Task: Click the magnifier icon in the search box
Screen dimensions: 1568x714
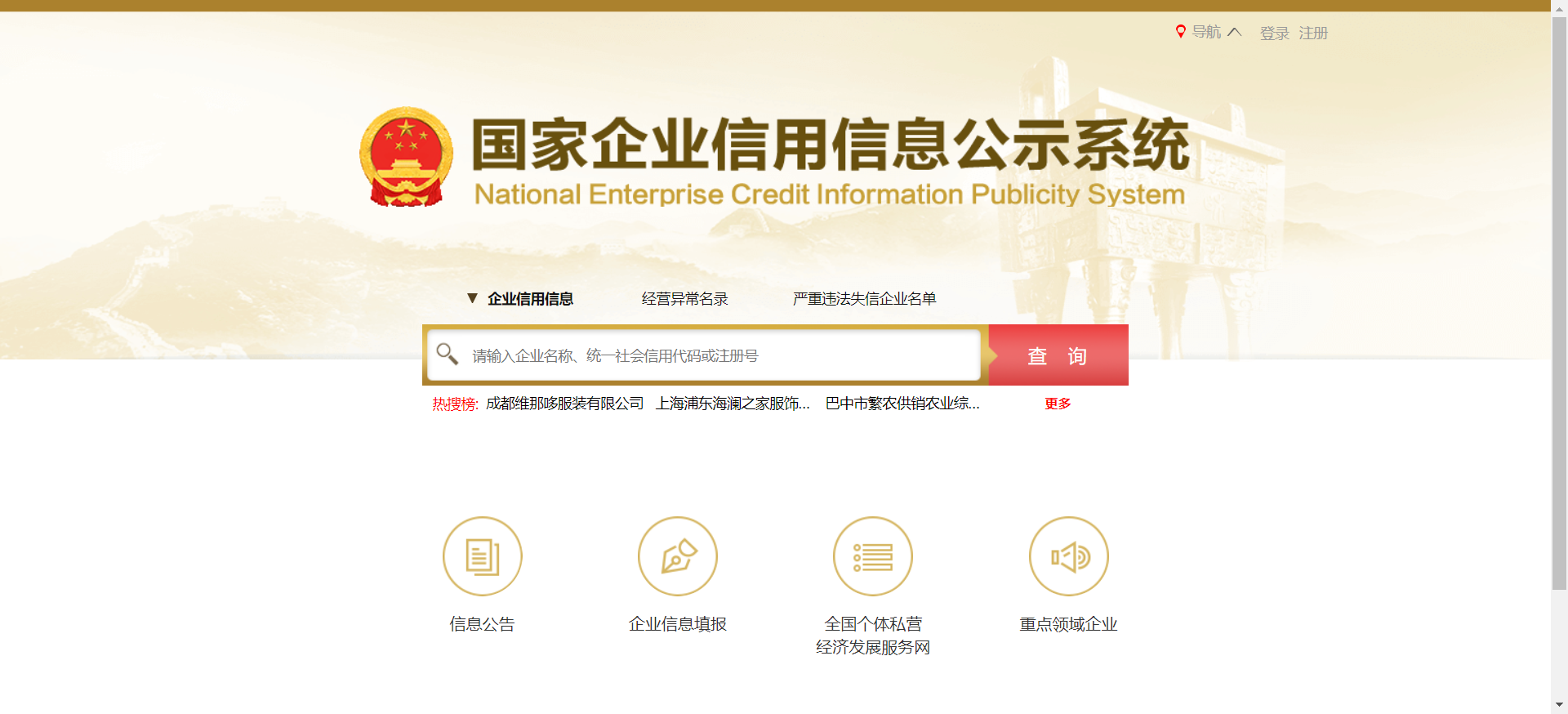Action: 447,354
